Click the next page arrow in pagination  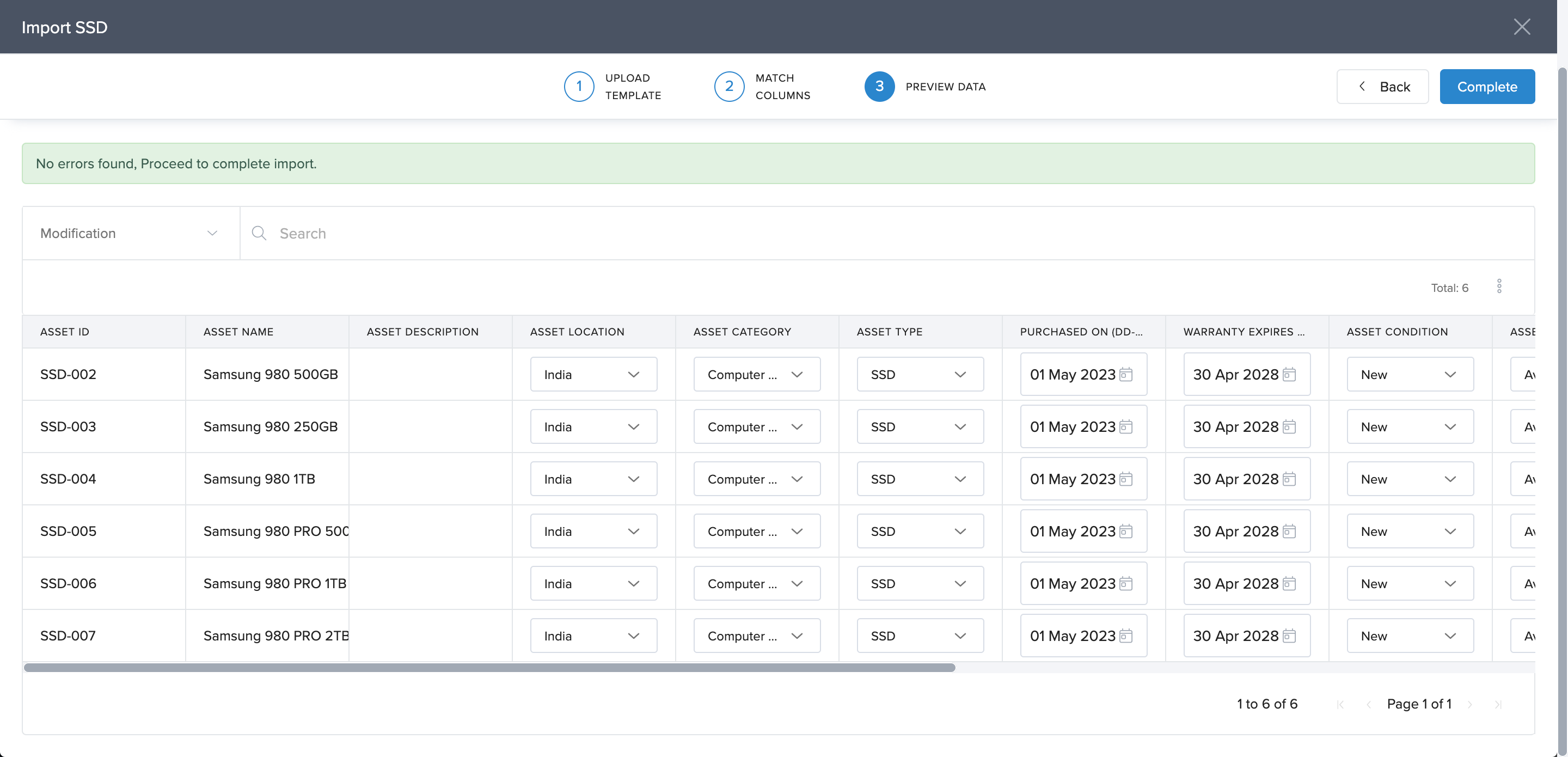1470,705
